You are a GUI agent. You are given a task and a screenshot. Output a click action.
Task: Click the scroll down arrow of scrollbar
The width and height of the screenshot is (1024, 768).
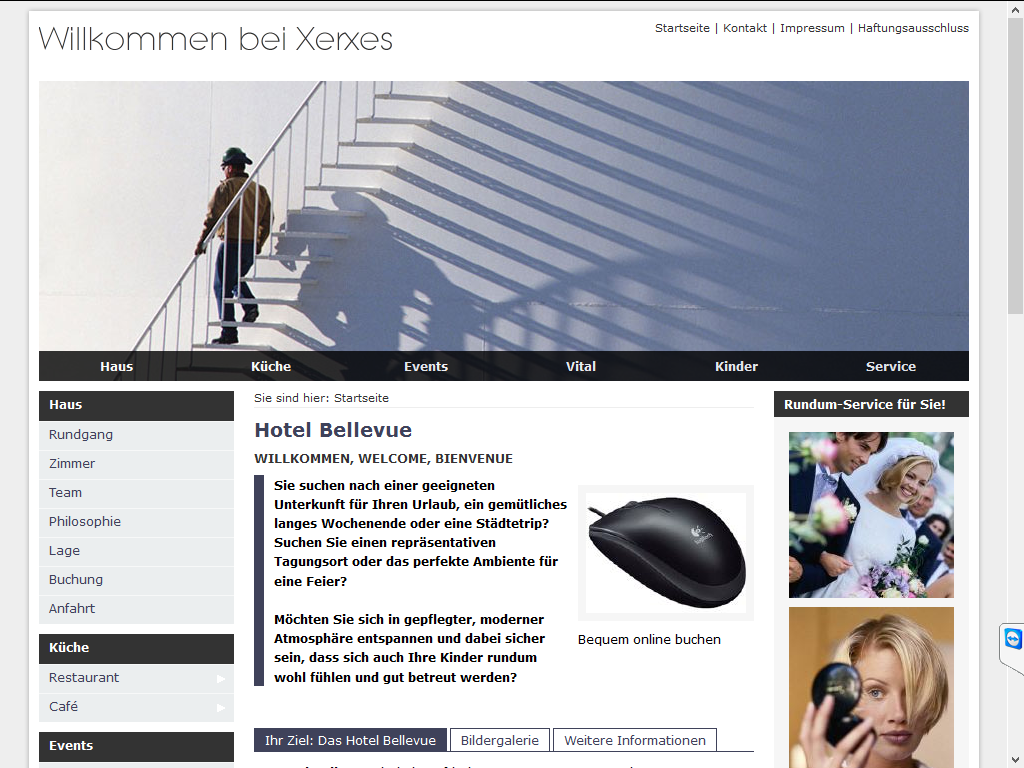point(1015,760)
